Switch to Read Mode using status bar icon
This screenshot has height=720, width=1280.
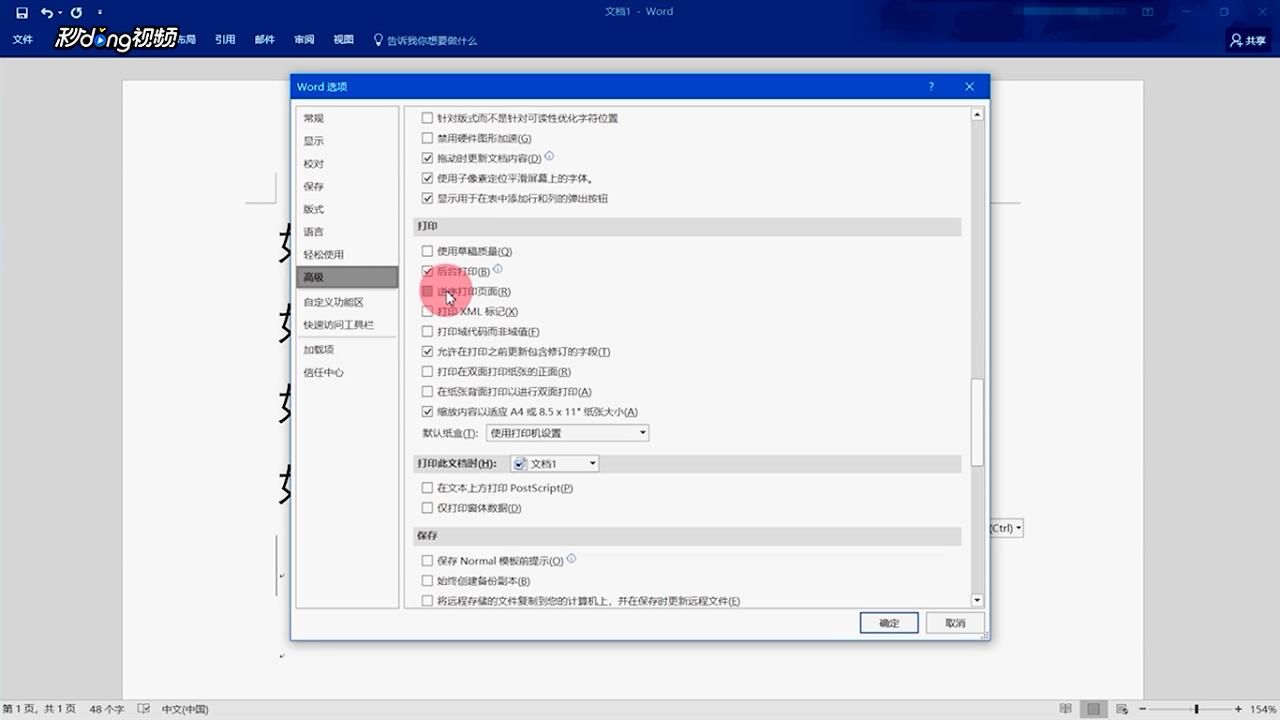[1067, 707]
